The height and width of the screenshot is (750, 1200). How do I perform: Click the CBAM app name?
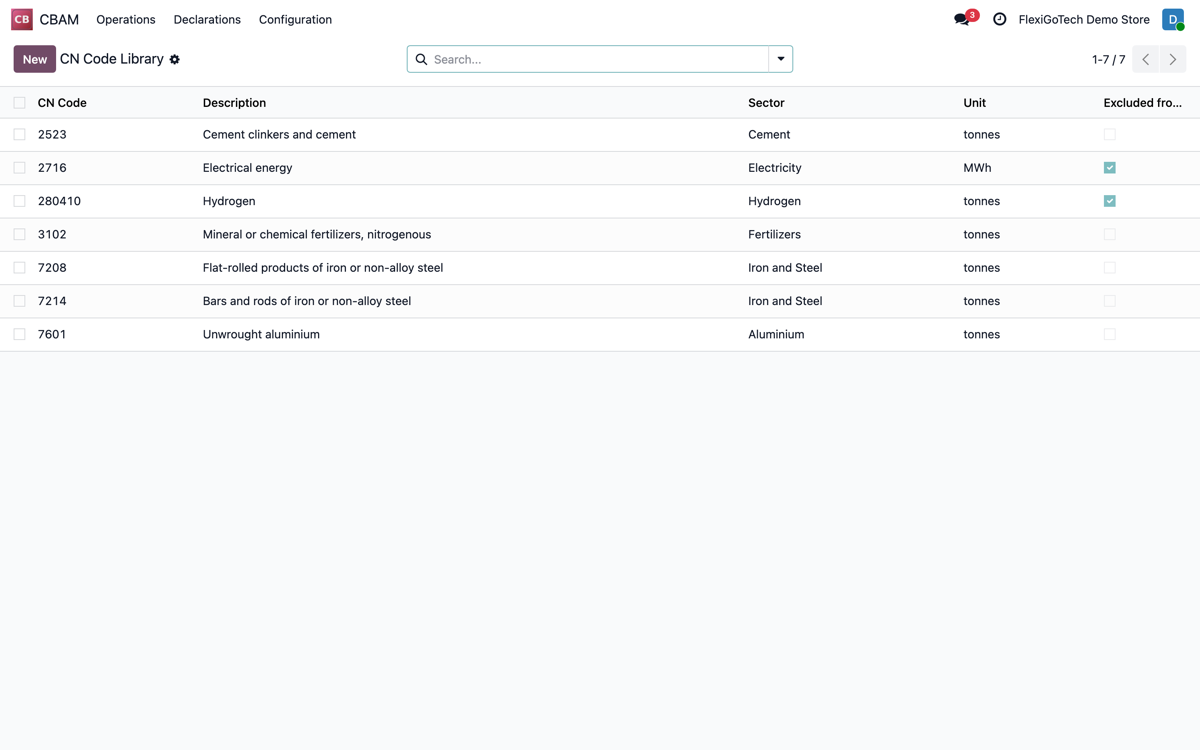59,19
